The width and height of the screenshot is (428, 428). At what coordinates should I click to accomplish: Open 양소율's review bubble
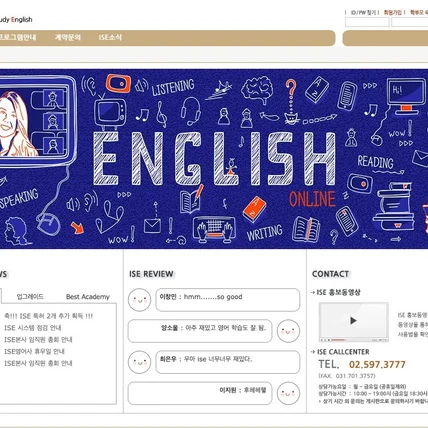click(x=200, y=331)
